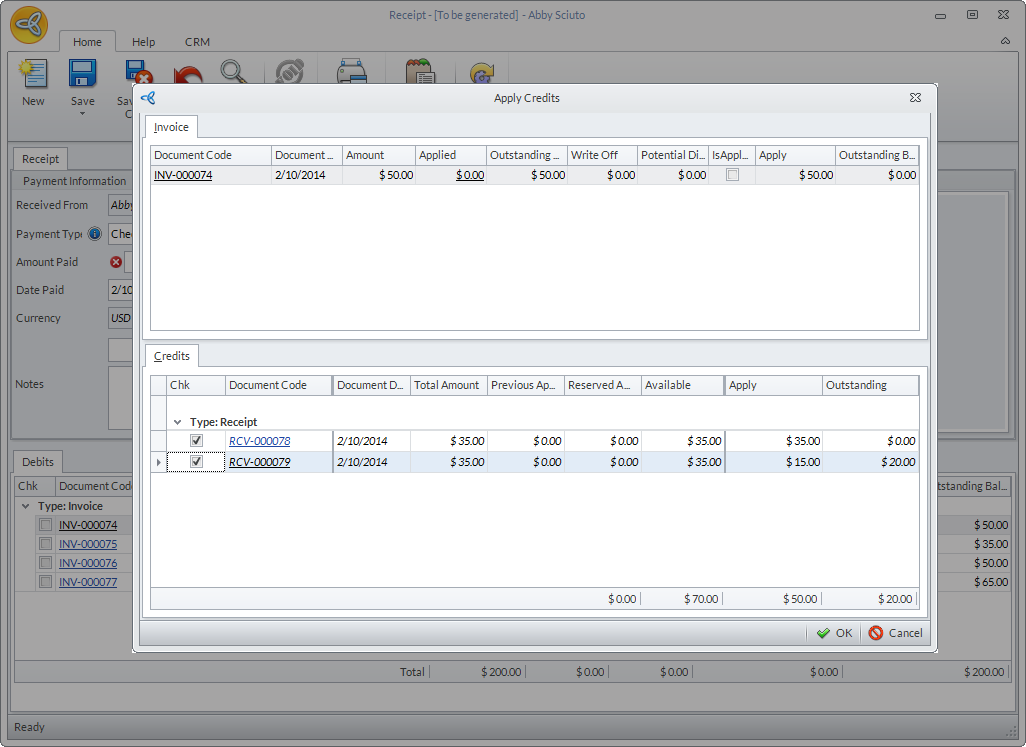The height and width of the screenshot is (747, 1026).
Task: Click the Save floppy disk icon
Action: (82, 74)
